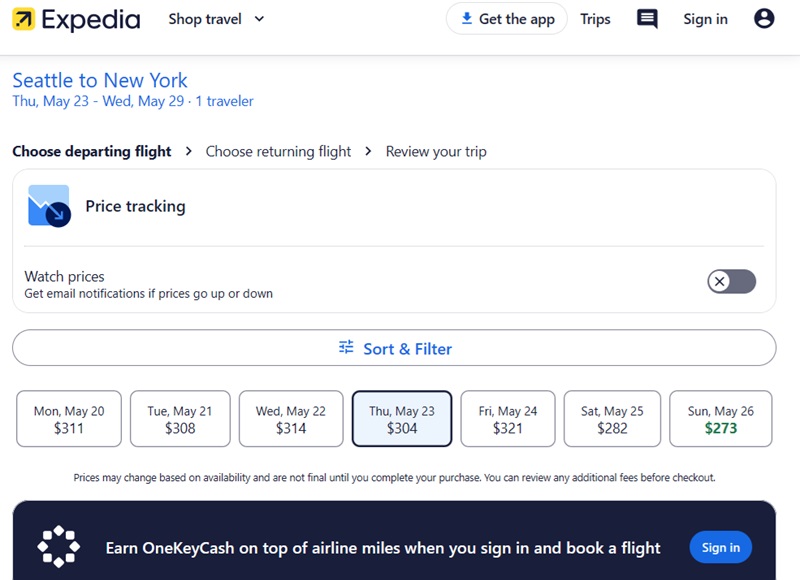Open the Seattle to New York link
The width and height of the screenshot is (800, 580).
[102, 80]
